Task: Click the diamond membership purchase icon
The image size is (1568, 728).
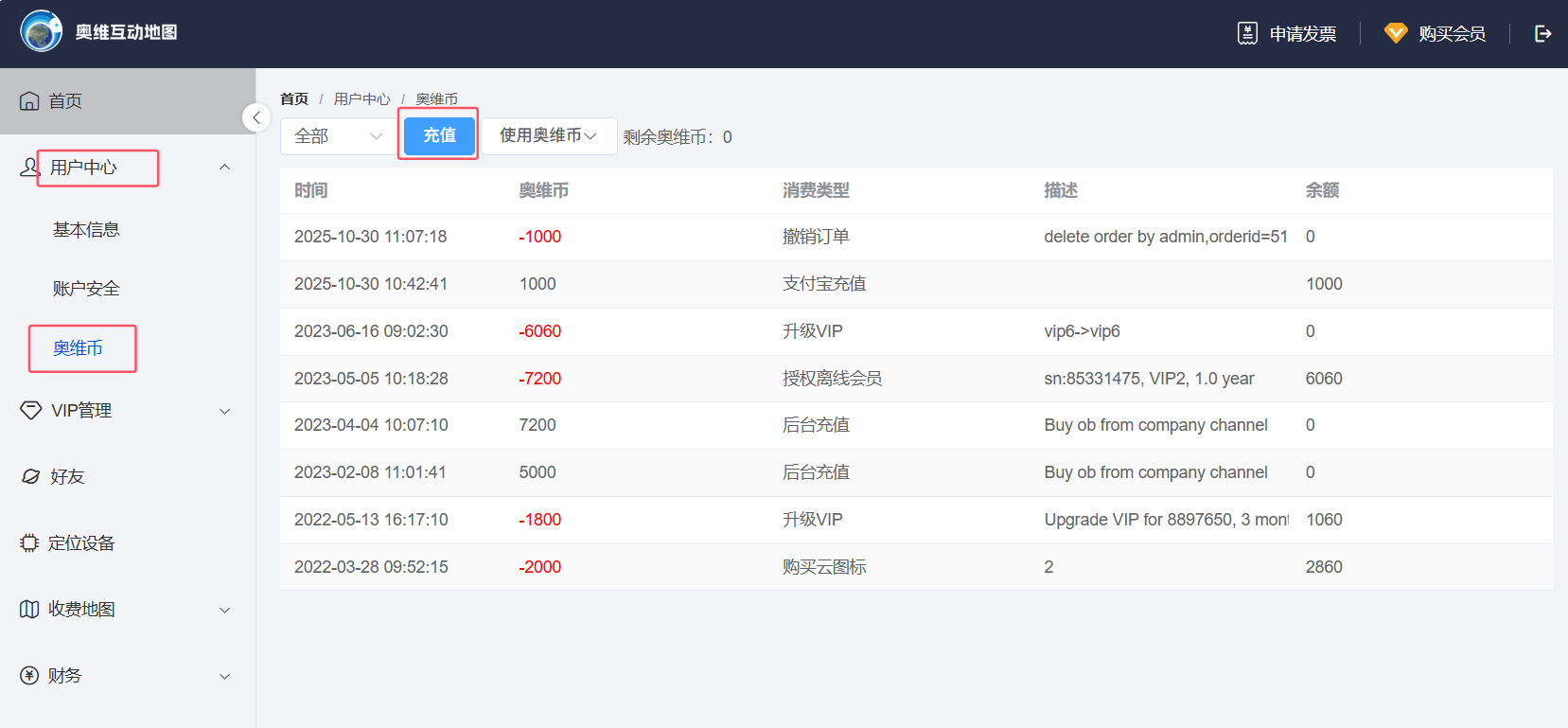Action: click(1396, 34)
